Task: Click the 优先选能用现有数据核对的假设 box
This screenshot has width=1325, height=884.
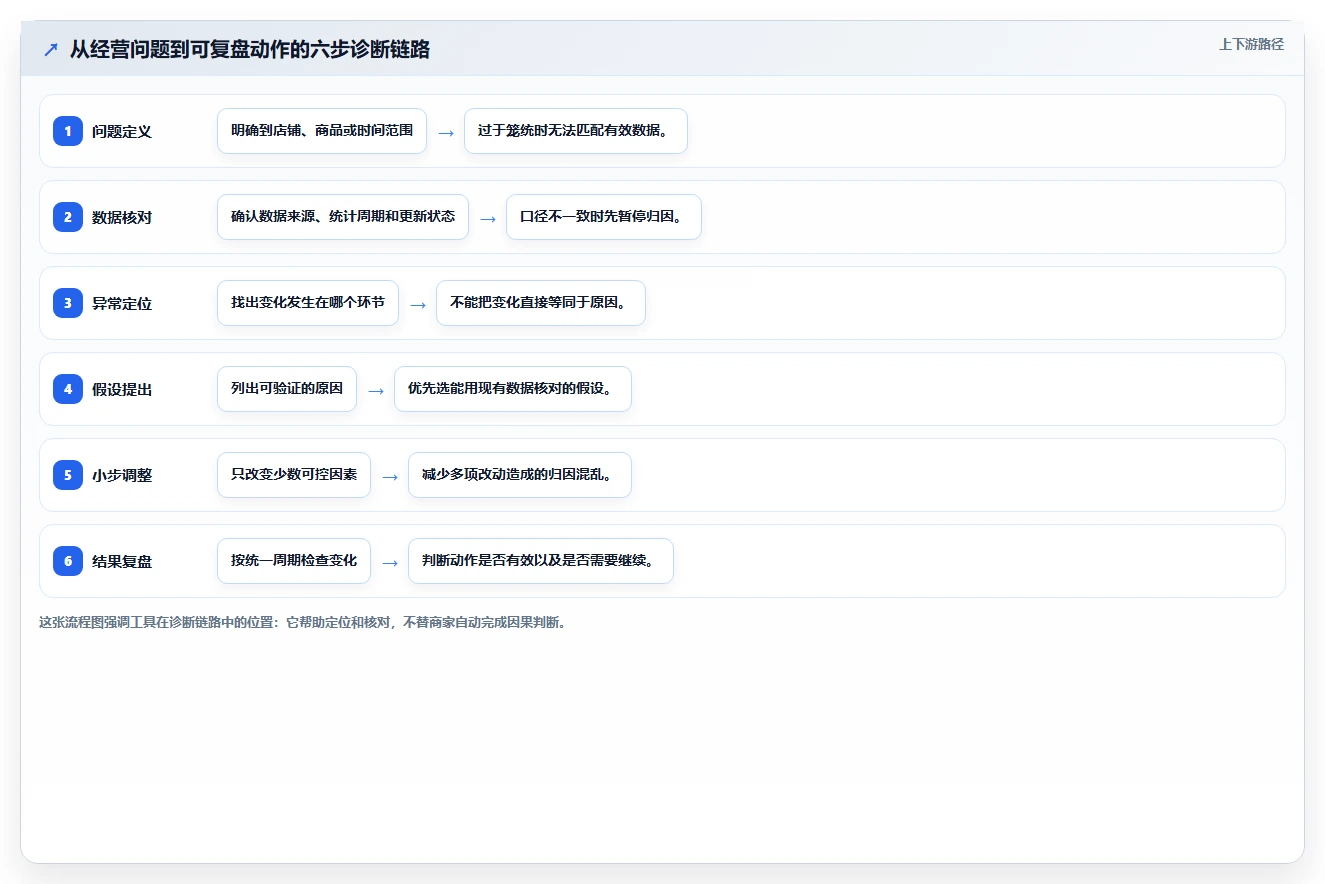Action: (513, 389)
